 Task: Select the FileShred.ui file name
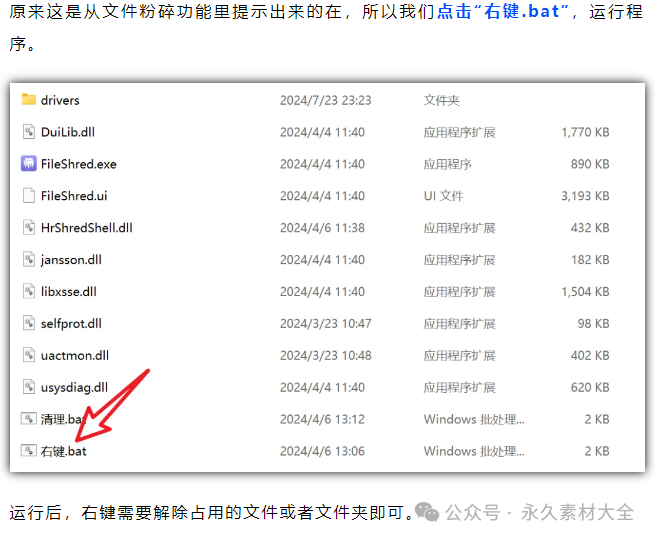tap(74, 196)
